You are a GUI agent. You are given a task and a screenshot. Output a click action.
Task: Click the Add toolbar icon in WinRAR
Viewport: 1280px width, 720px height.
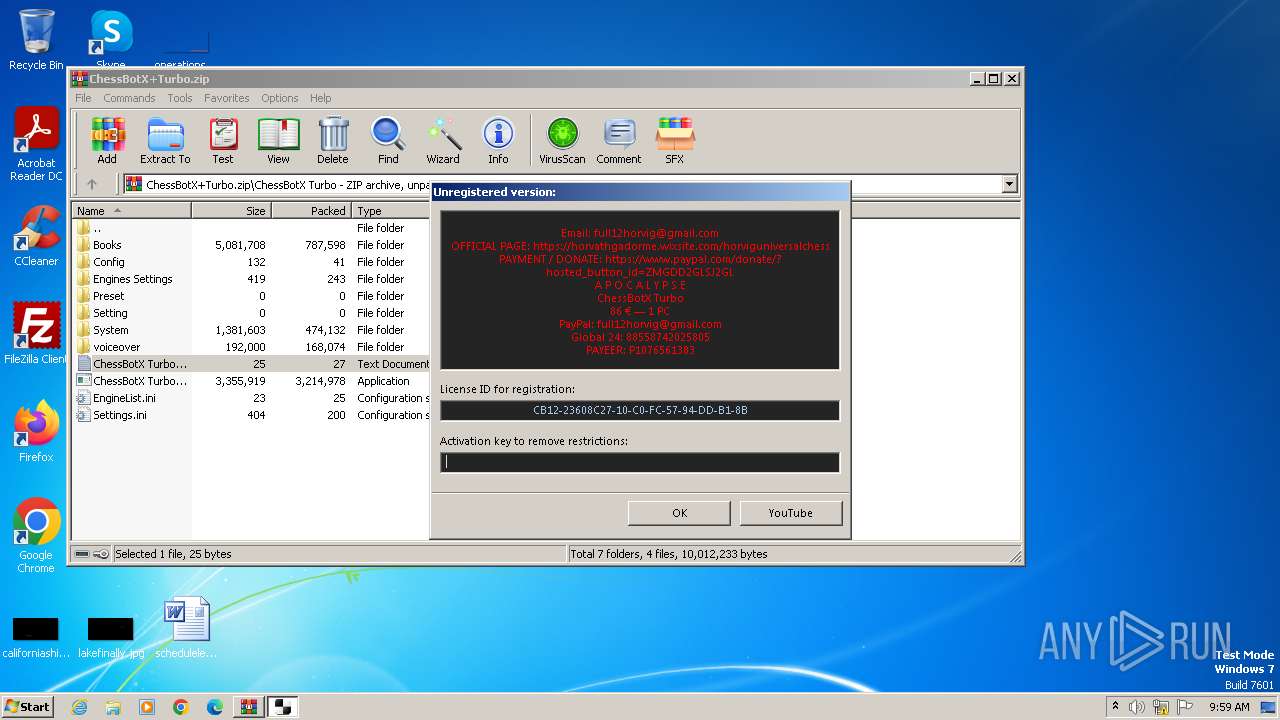107,141
